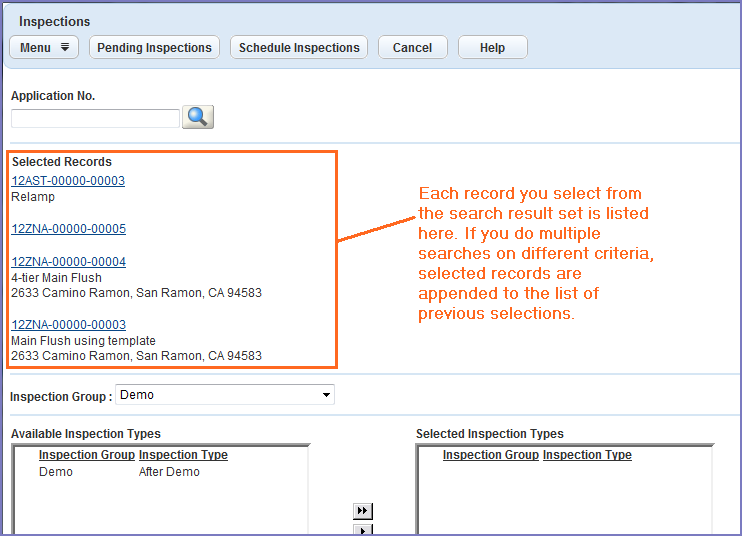Open the Menu dropdown button
Screen dimensions: 742x536
coord(44,48)
